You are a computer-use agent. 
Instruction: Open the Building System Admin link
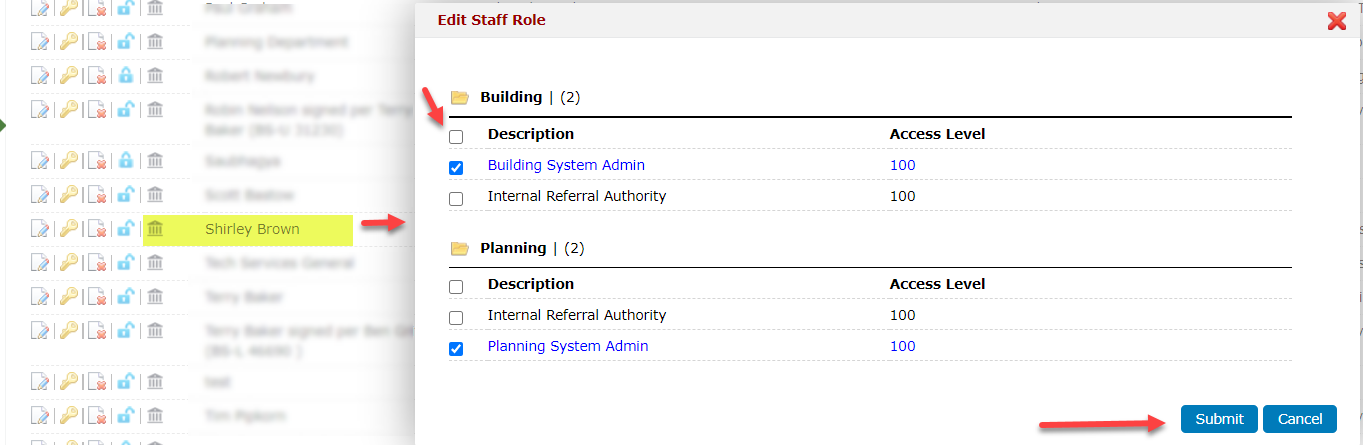pyautogui.click(x=566, y=166)
